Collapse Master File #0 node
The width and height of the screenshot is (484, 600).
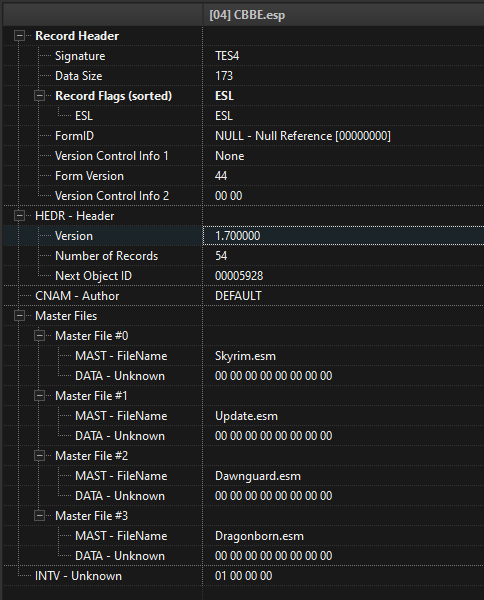click(x=39, y=336)
